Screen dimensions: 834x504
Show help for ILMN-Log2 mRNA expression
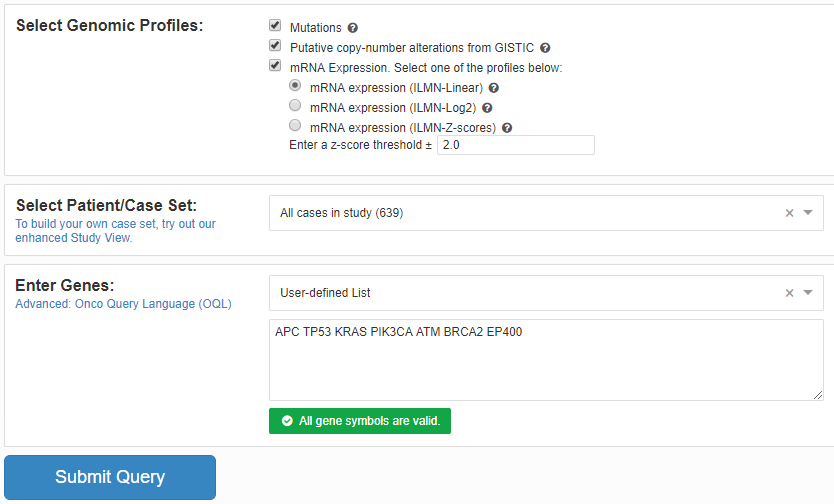tap(487, 108)
